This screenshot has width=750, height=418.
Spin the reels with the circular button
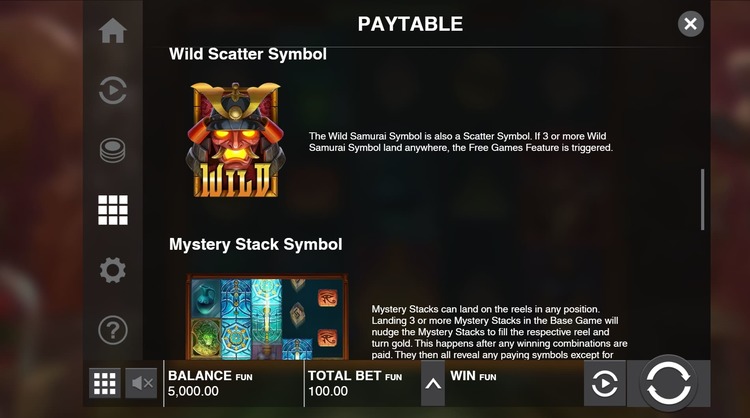(x=668, y=383)
